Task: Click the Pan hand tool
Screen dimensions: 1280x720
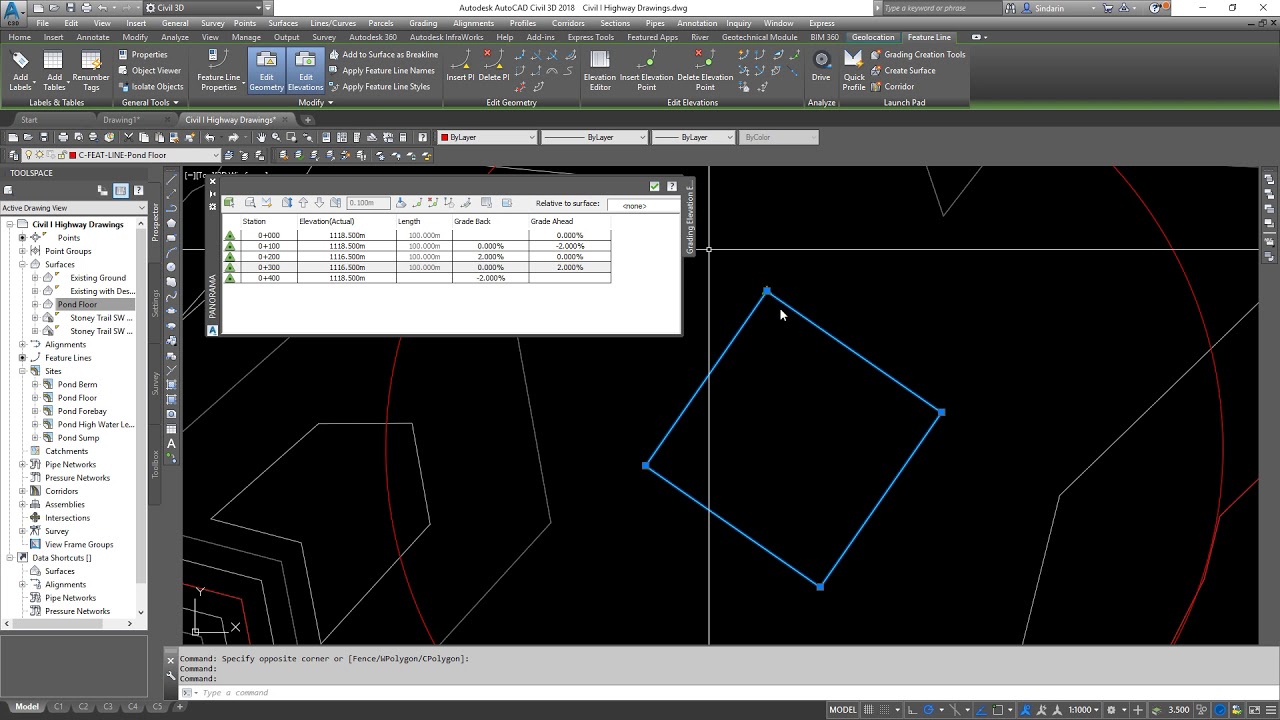Action: (261, 137)
